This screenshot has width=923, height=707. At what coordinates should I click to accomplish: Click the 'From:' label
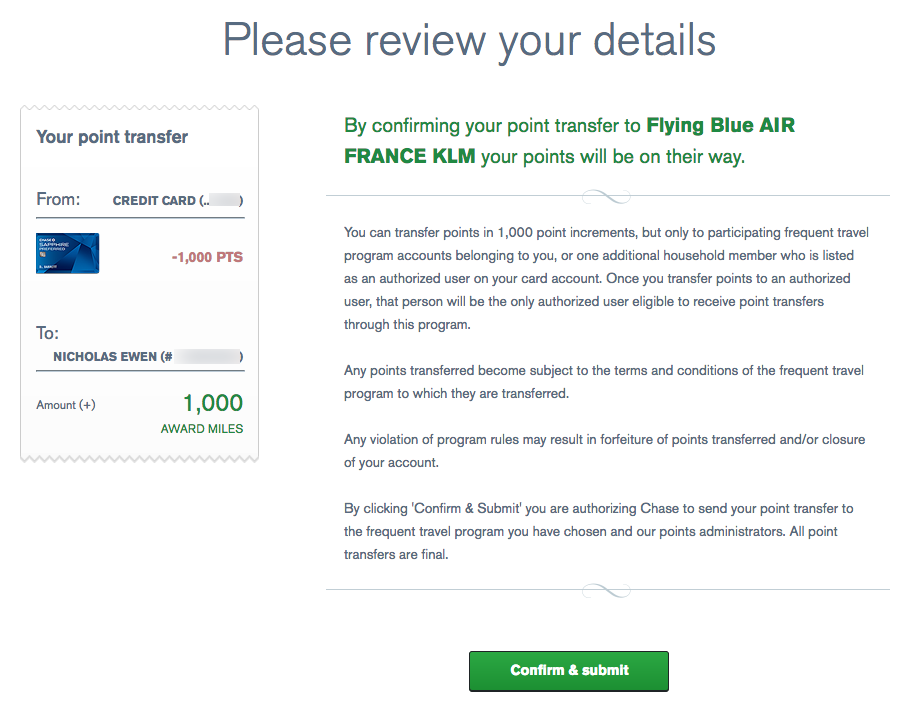click(x=58, y=199)
